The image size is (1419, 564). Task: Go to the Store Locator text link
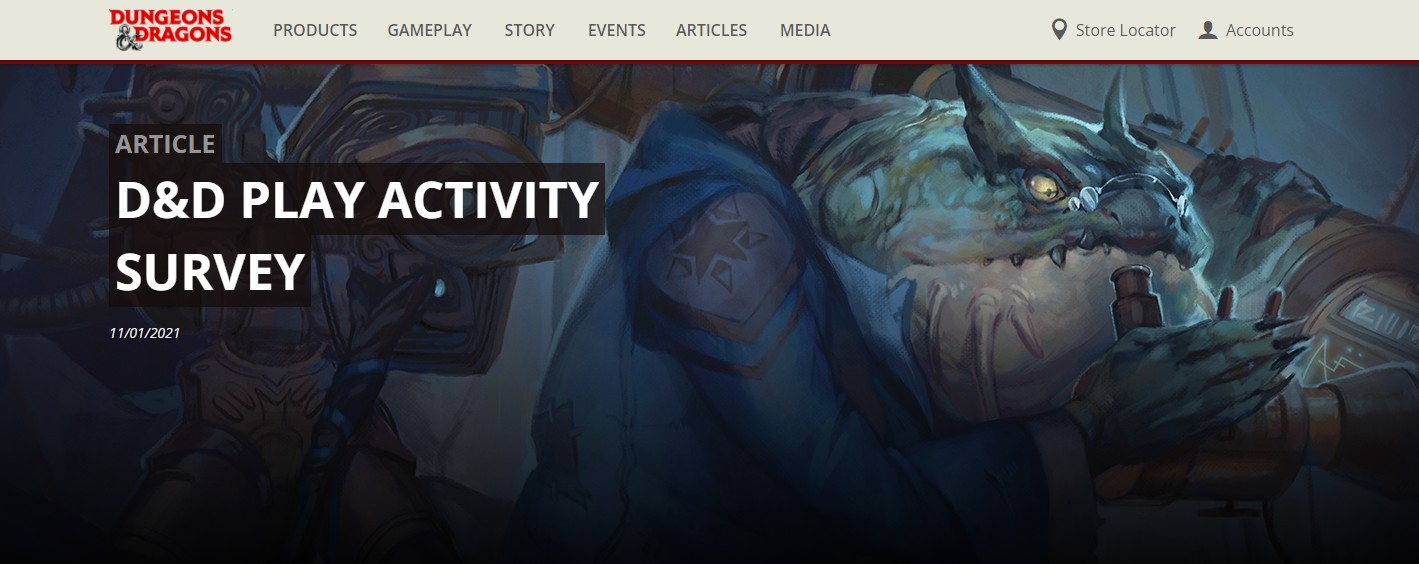coord(1126,30)
